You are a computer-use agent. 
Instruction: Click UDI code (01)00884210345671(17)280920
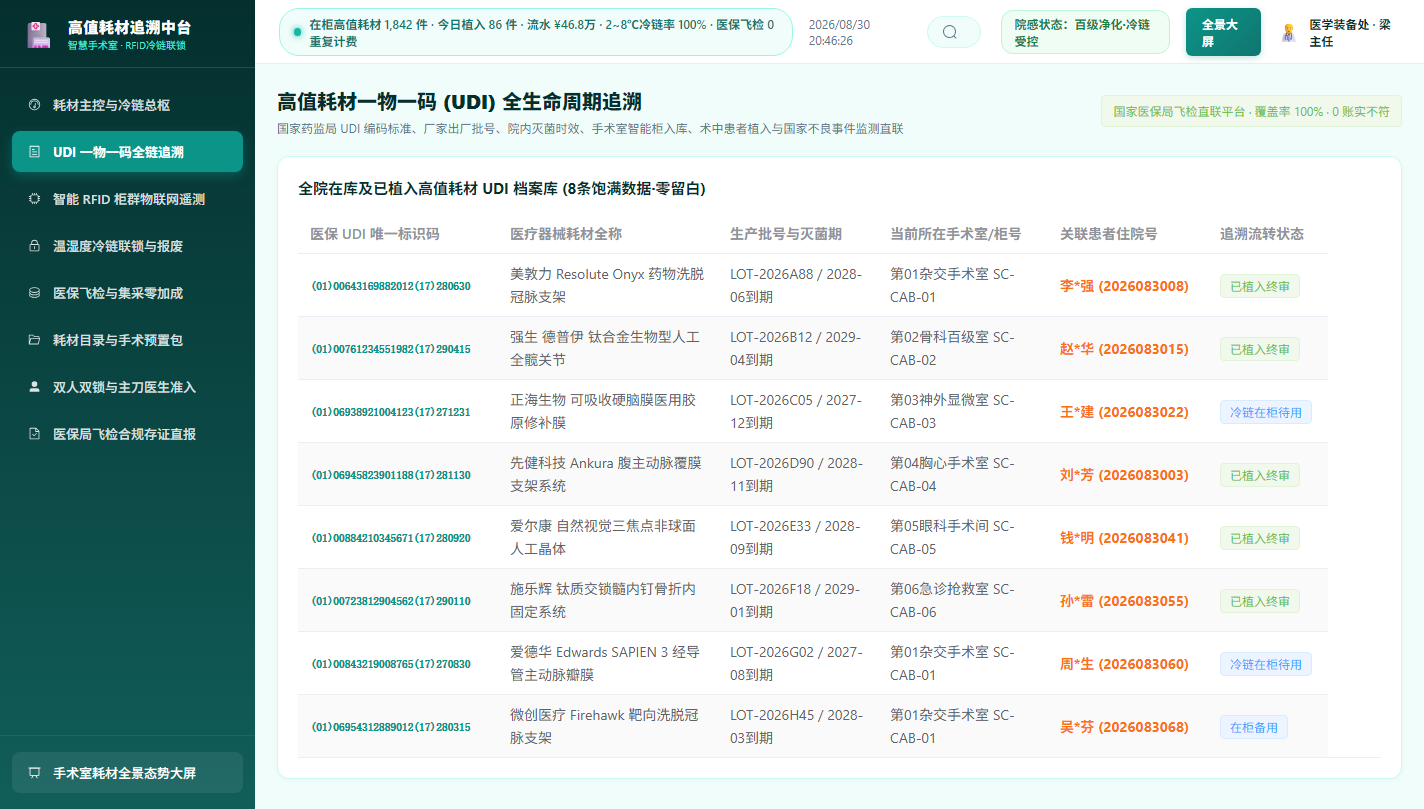click(x=391, y=538)
